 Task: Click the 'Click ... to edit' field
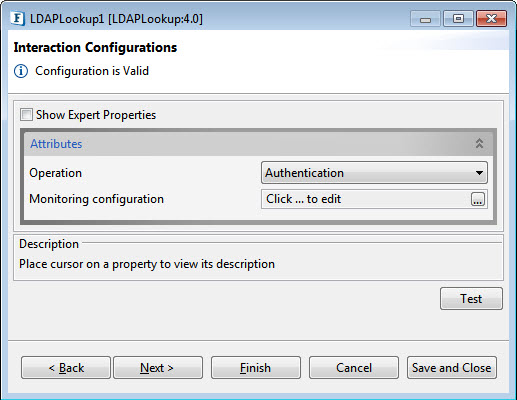click(x=374, y=199)
